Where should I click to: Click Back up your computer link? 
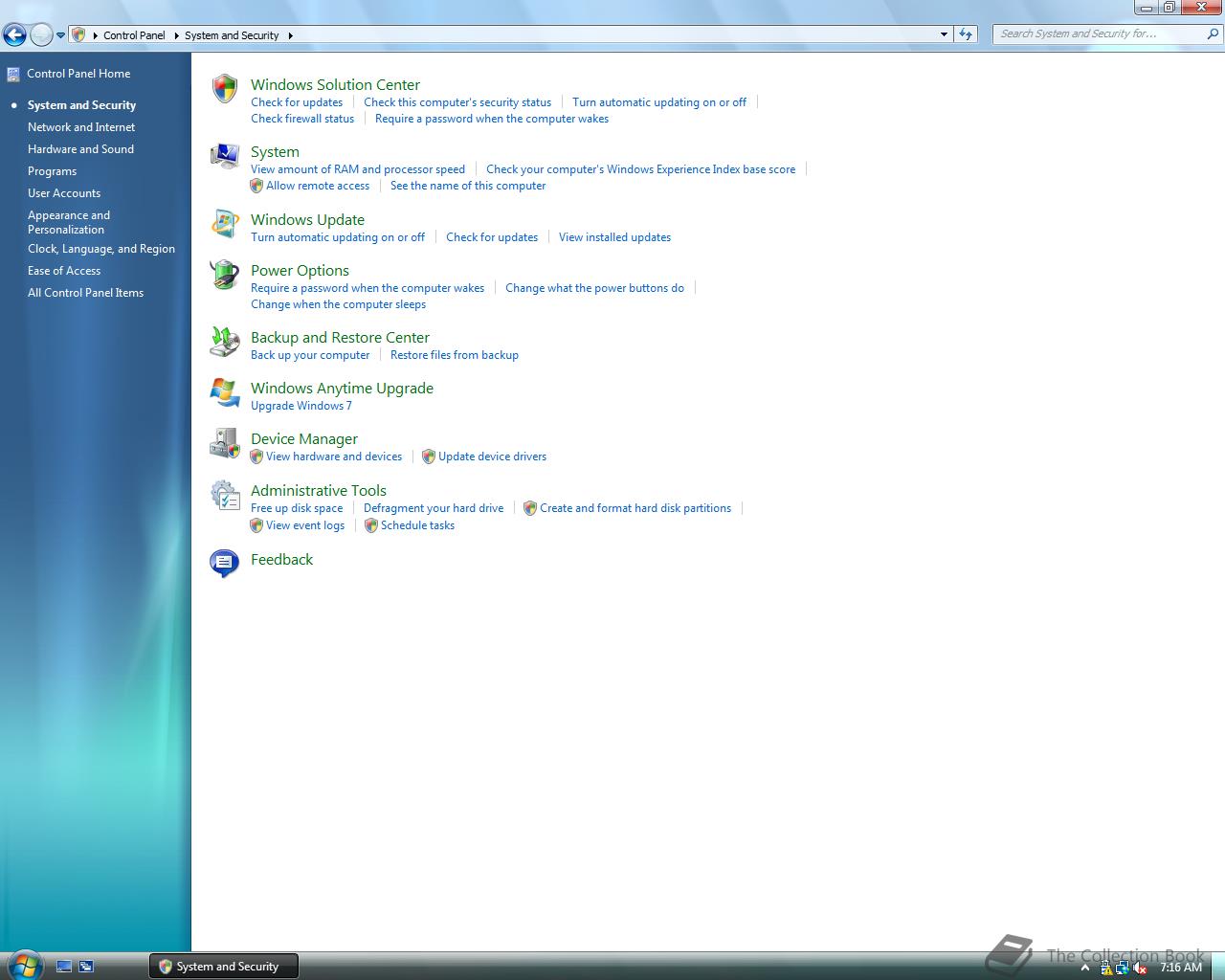click(310, 355)
